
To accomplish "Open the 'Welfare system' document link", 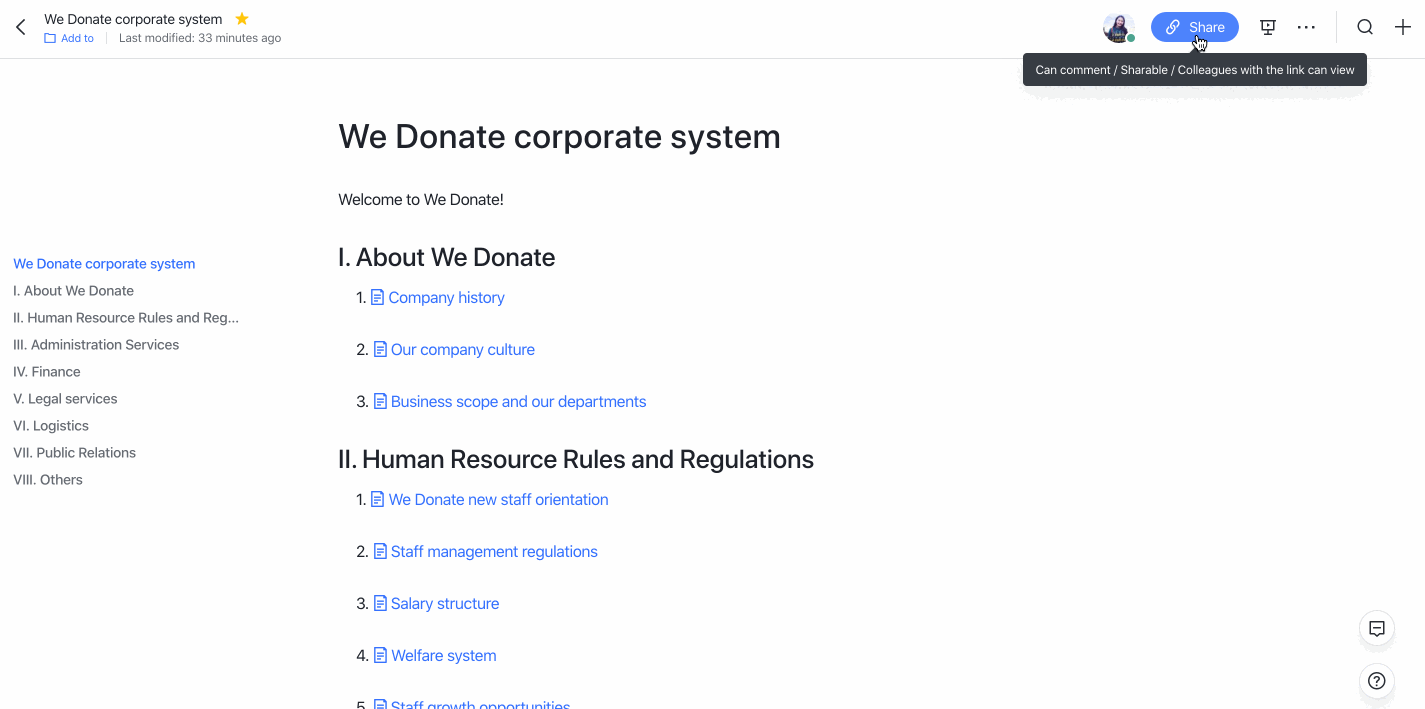I will coord(443,655).
